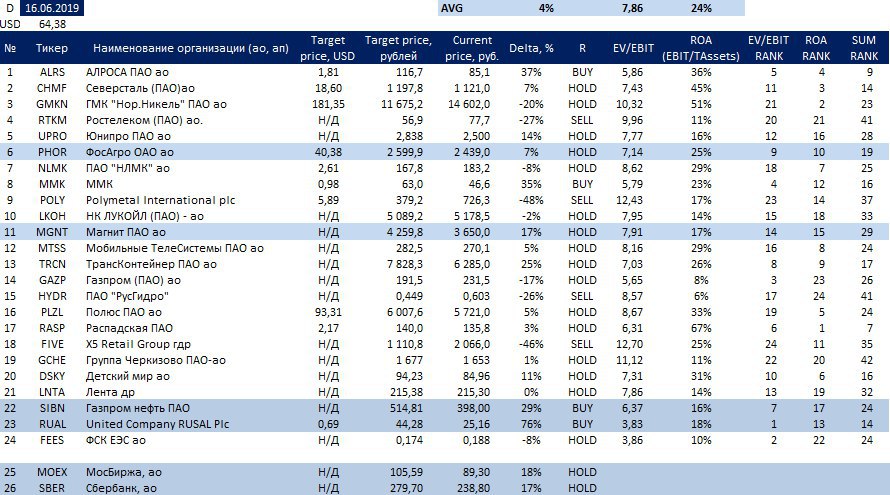Click the USD rate value 64,38

52,24
